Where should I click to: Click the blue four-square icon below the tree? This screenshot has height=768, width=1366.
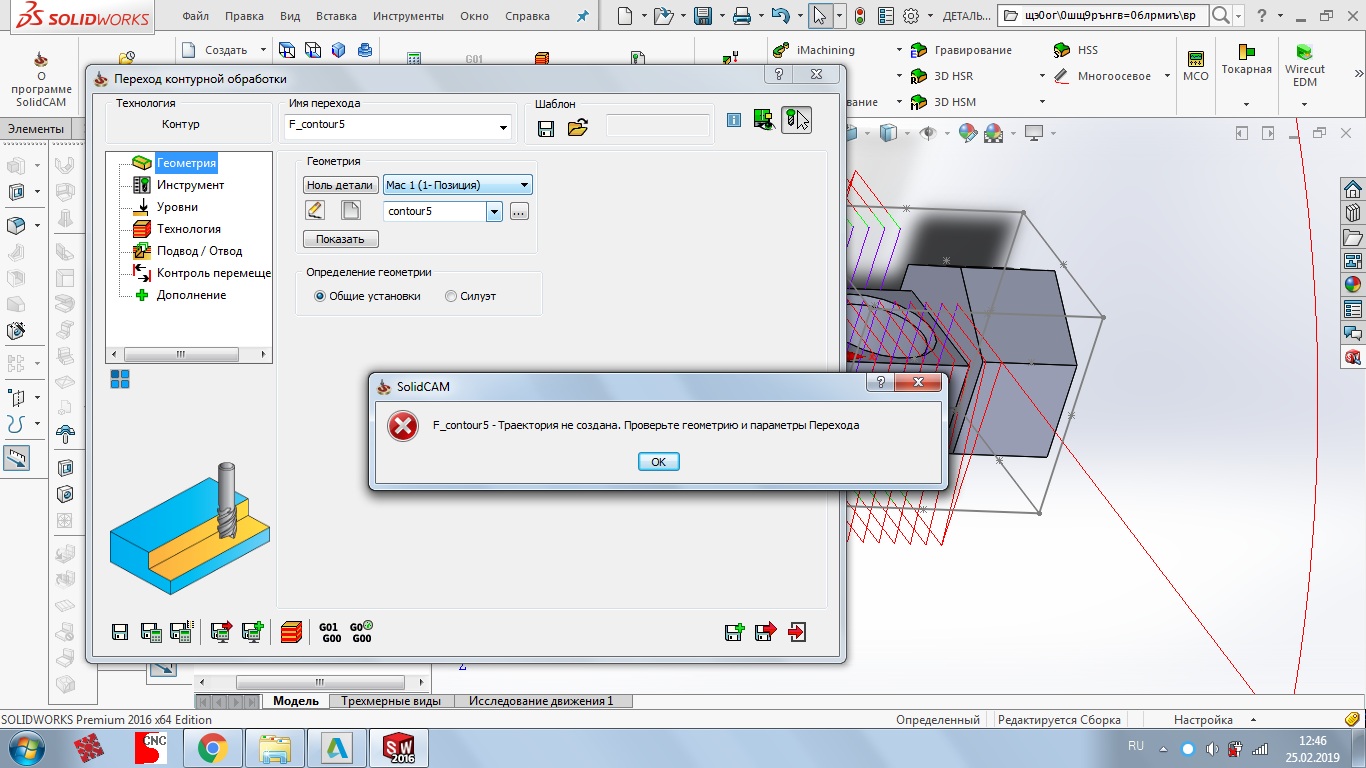(x=120, y=379)
